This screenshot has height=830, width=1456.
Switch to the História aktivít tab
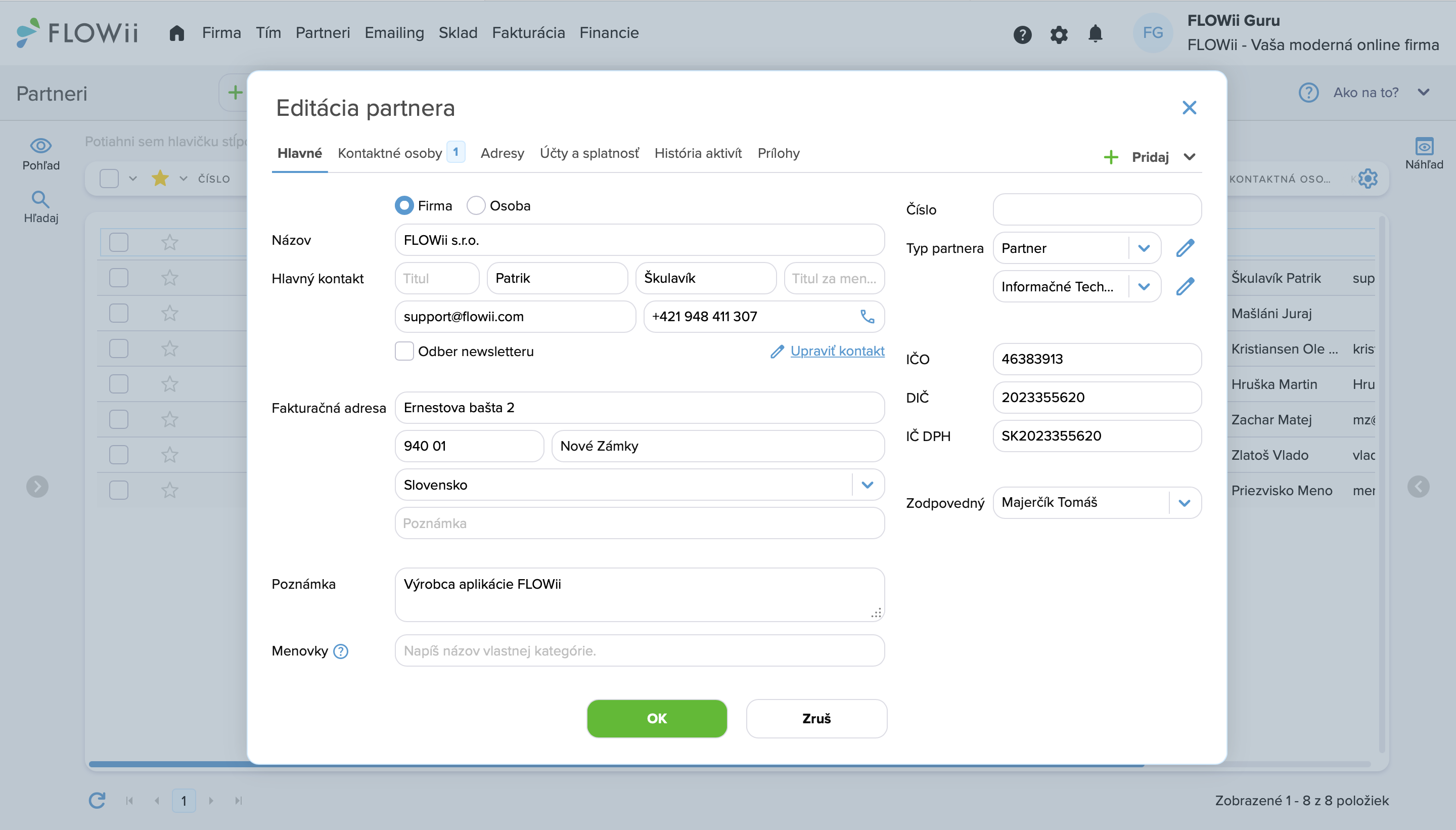point(698,153)
